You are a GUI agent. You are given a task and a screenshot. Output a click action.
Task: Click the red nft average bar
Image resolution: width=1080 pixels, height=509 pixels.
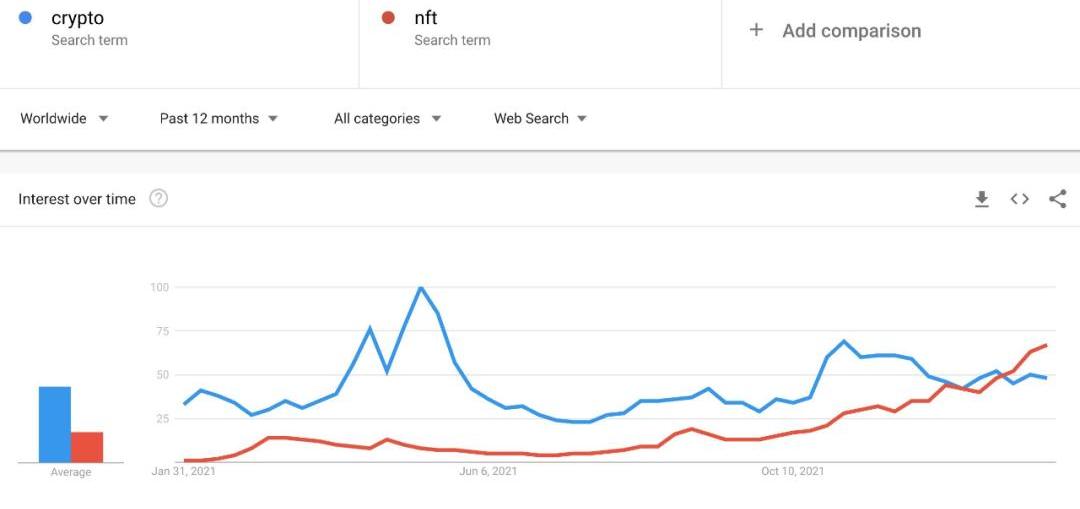coord(87,447)
